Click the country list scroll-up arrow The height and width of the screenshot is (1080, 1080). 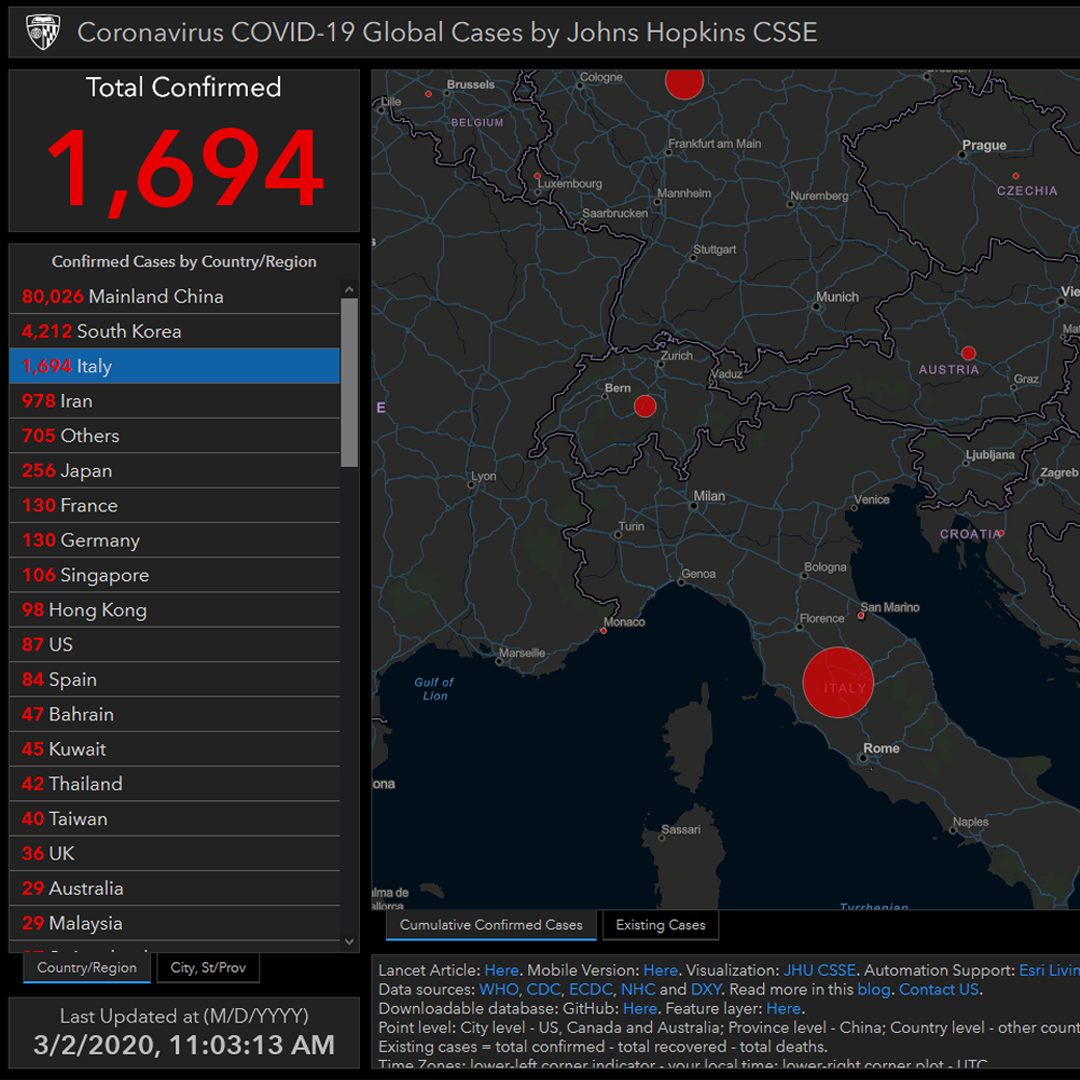click(349, 289)
